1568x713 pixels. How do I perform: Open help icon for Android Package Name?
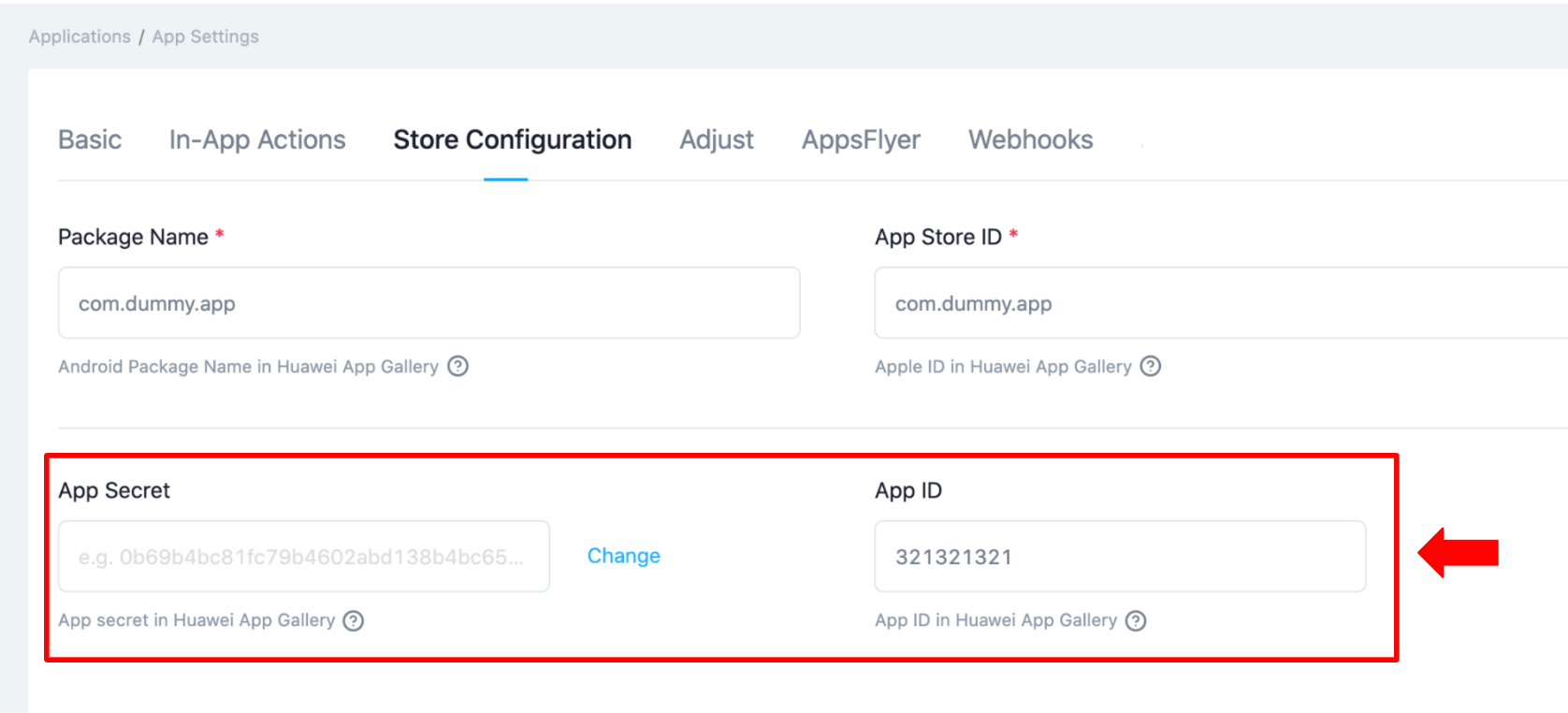pos(457,366)
